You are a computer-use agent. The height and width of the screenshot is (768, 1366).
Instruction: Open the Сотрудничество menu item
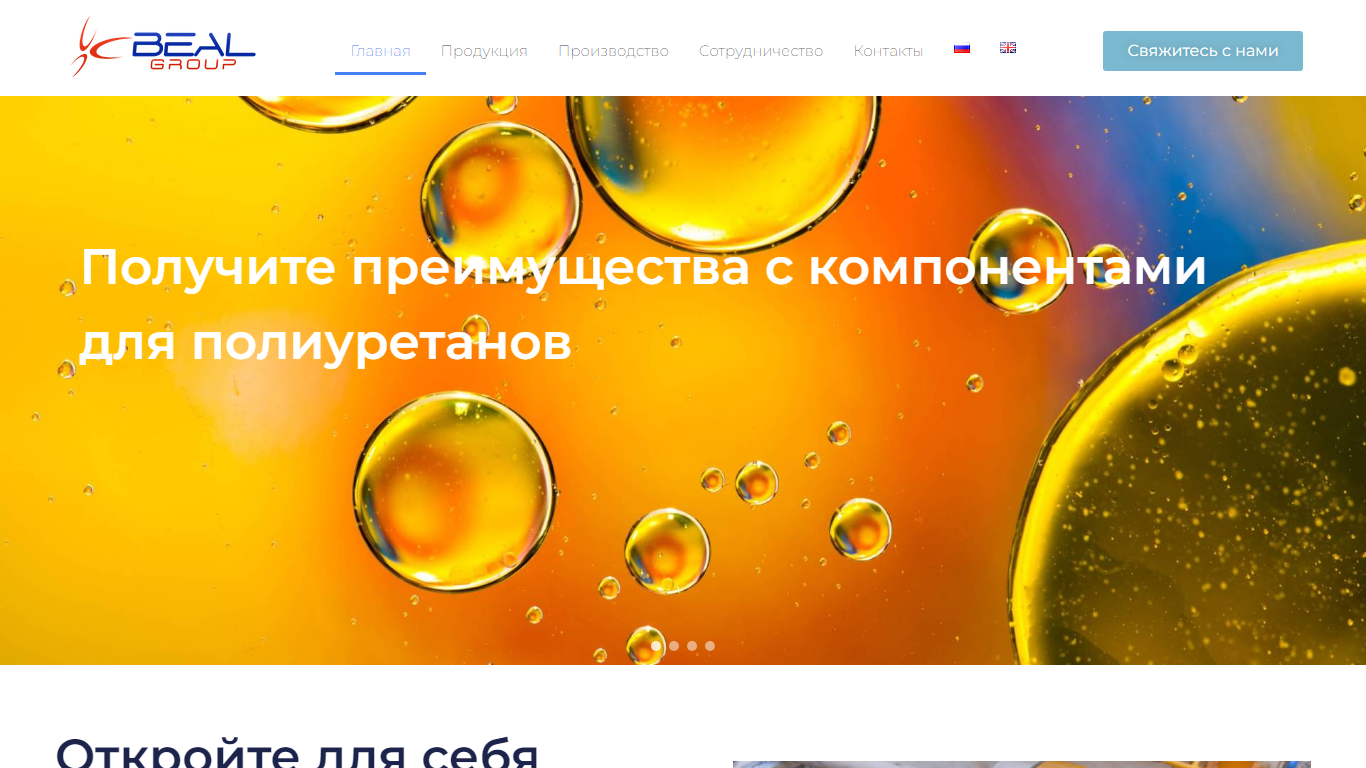[x=761, y=51]
